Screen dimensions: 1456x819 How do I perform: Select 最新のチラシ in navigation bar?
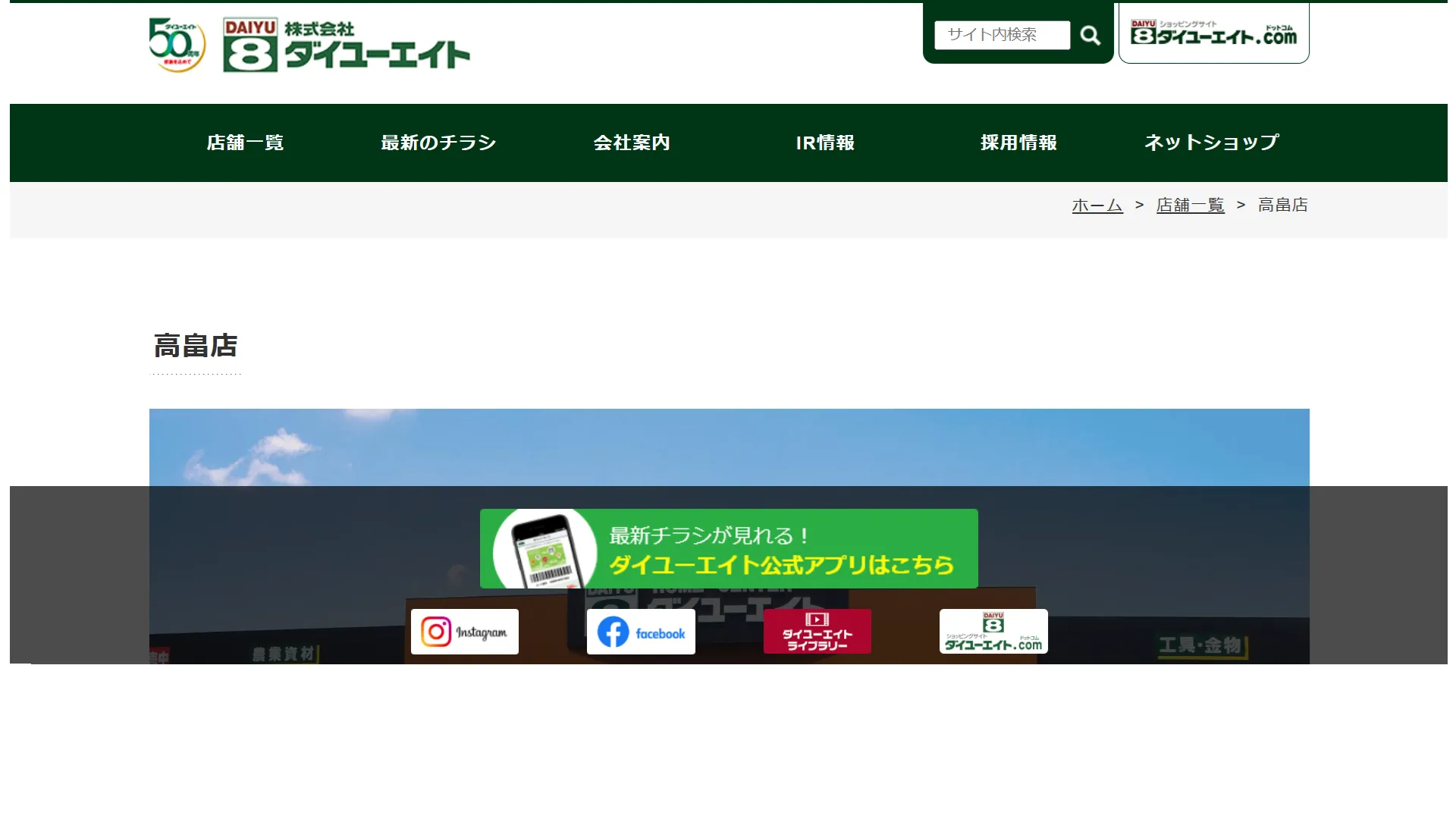(x=438, y=143)
